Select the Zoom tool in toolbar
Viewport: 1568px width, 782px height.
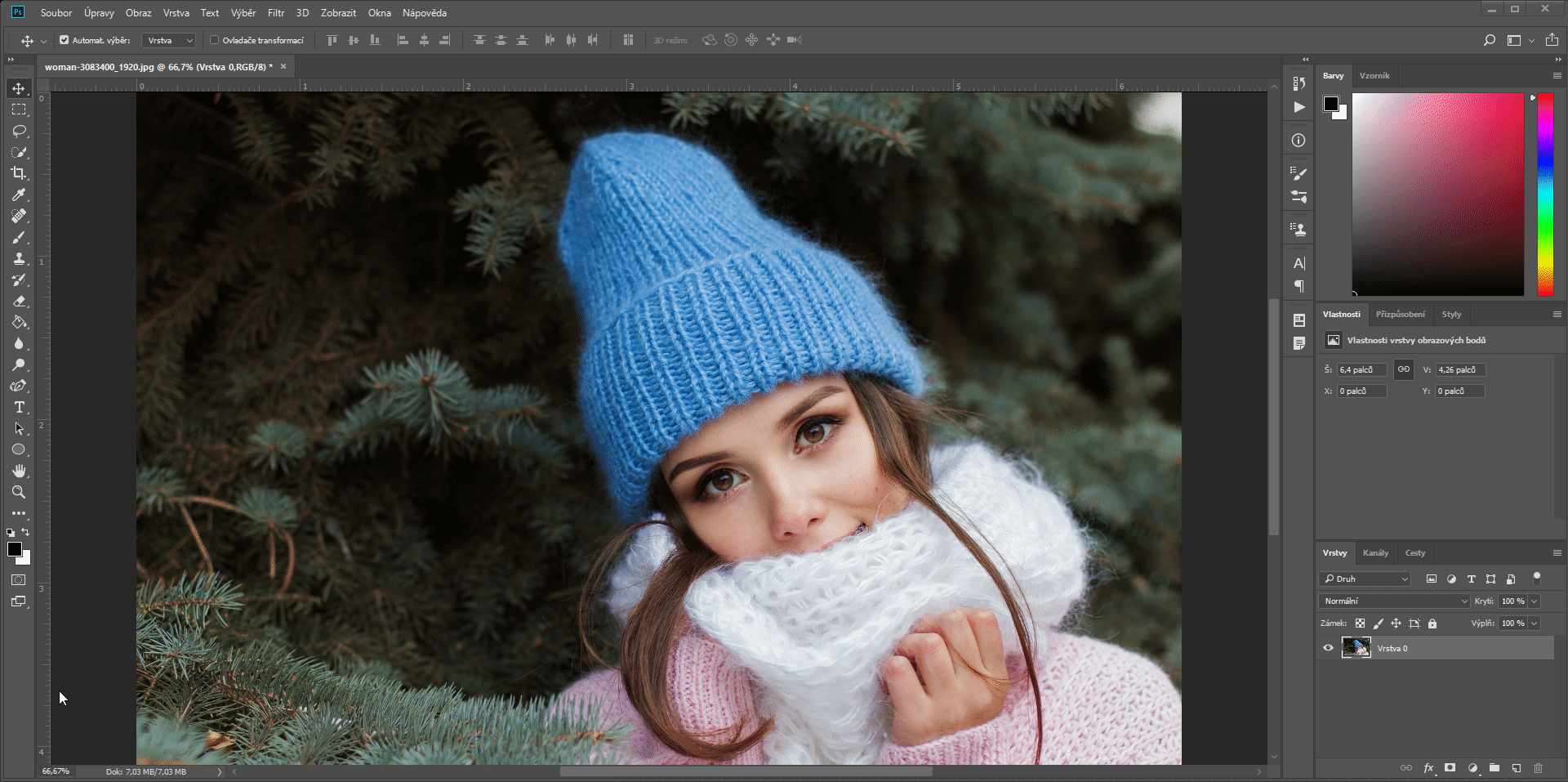click(18, 492)
